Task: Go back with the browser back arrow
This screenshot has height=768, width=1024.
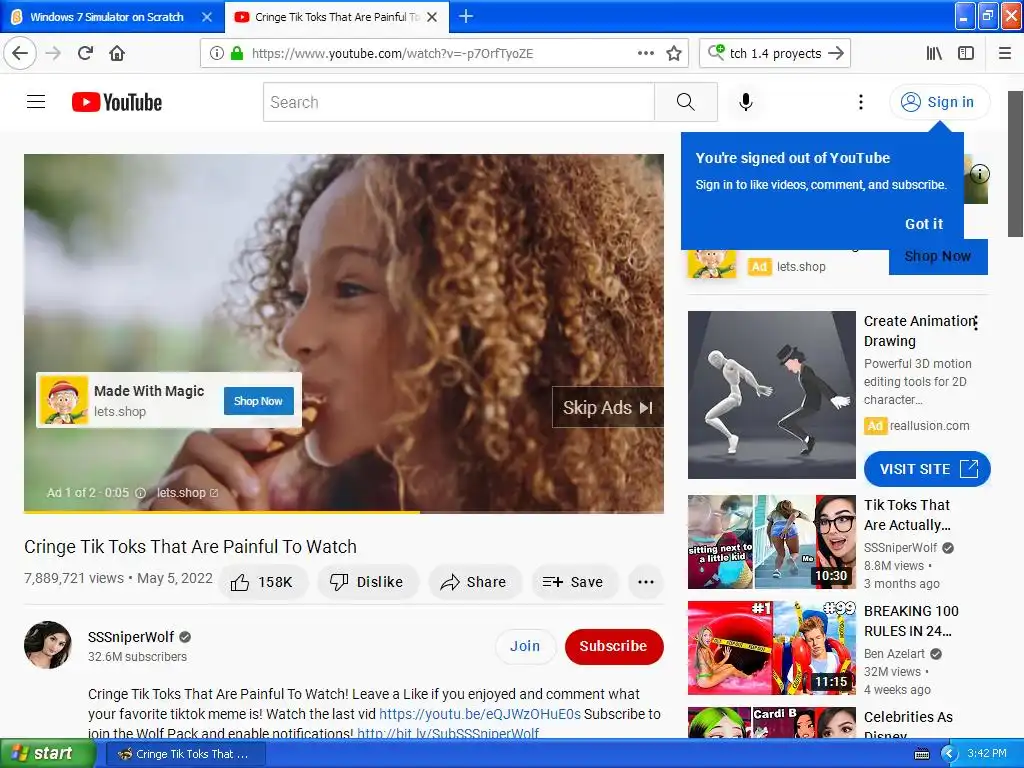Action: click(x=20, y=53)
